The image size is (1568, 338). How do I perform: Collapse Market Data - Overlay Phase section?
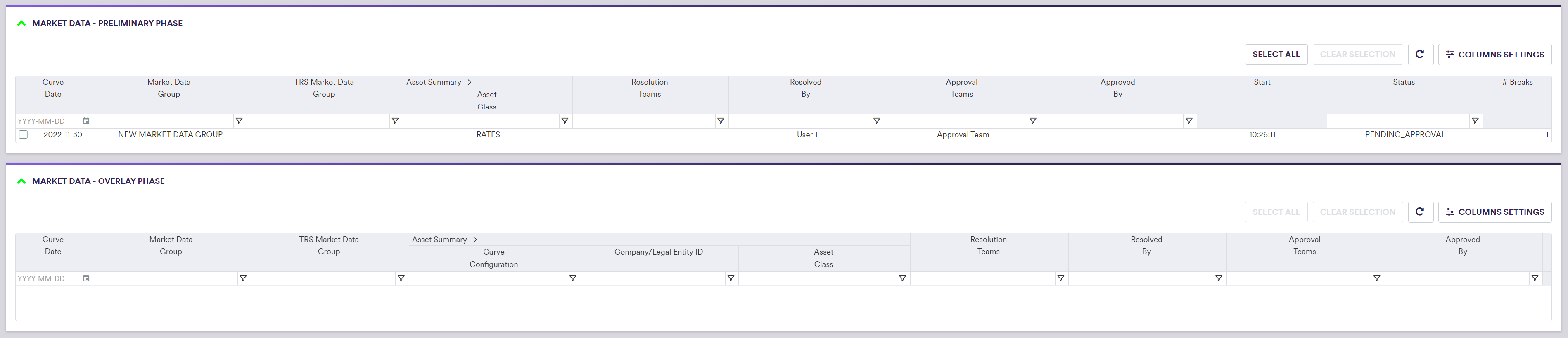(x=21, y=181)
